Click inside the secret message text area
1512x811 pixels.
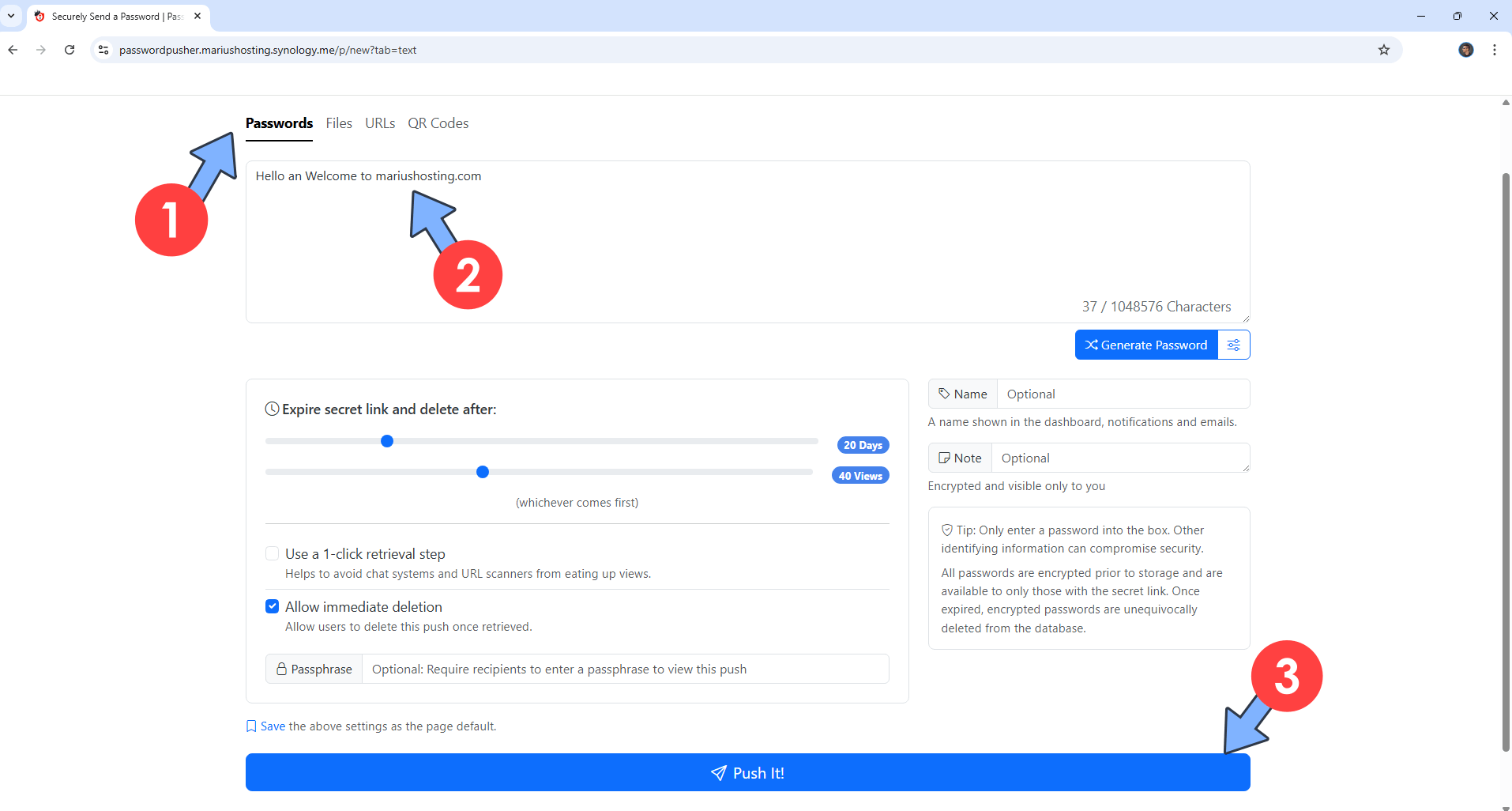click(711, 237)
